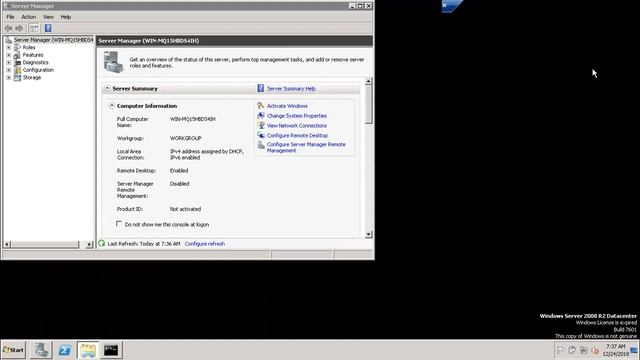Open Server Manager from the taskbar
The height and width of the screenshot is (360, 640).
coord(41,350)
